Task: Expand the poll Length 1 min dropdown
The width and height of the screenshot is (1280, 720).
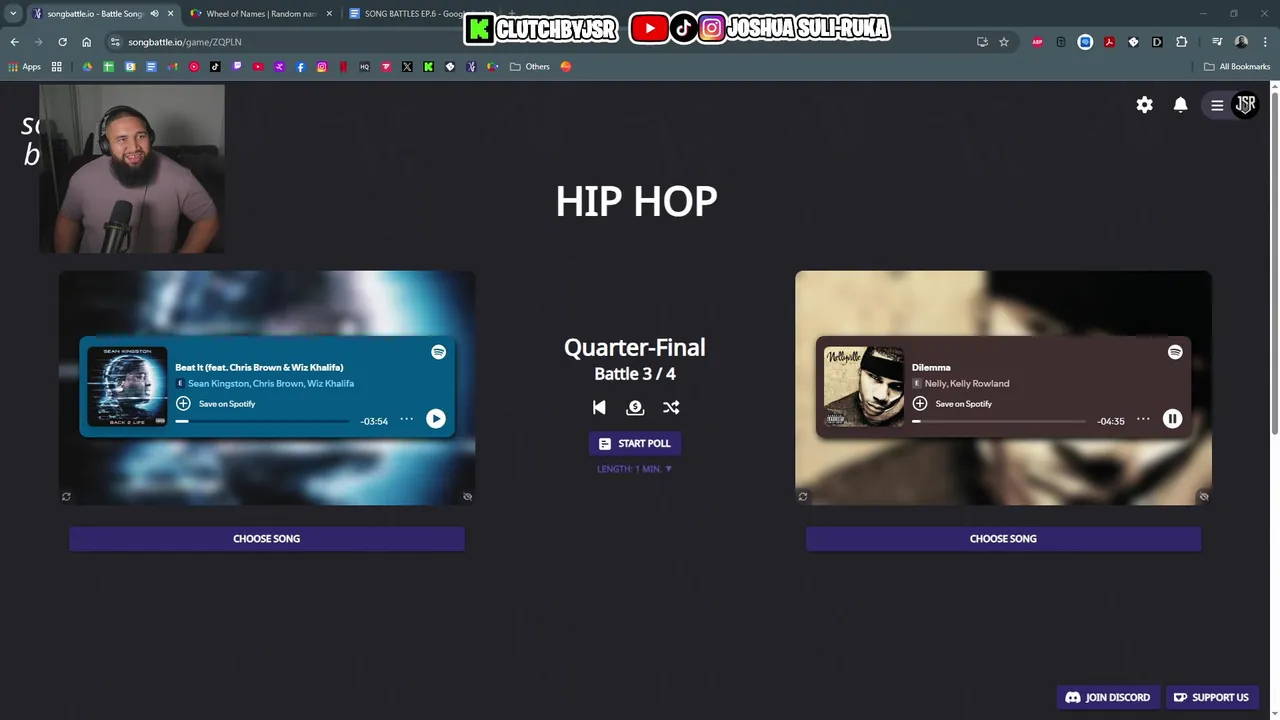Action: [x=635, y=469]
